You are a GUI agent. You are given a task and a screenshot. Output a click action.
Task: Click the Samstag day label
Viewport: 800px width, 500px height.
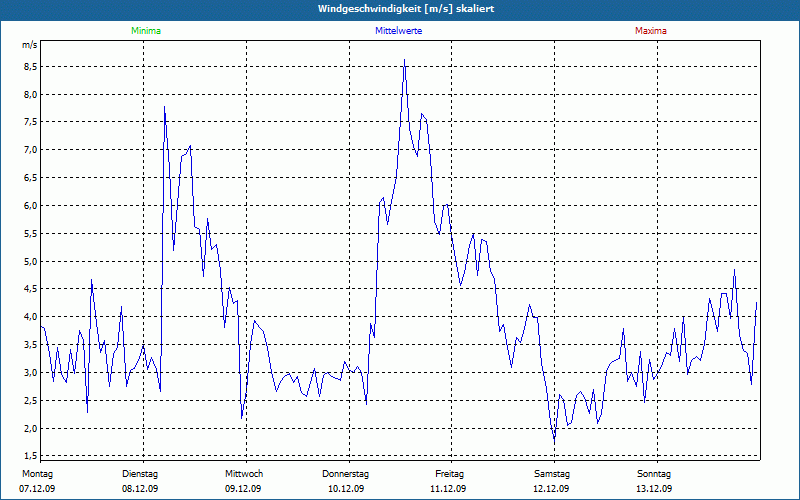click(552, 474)
